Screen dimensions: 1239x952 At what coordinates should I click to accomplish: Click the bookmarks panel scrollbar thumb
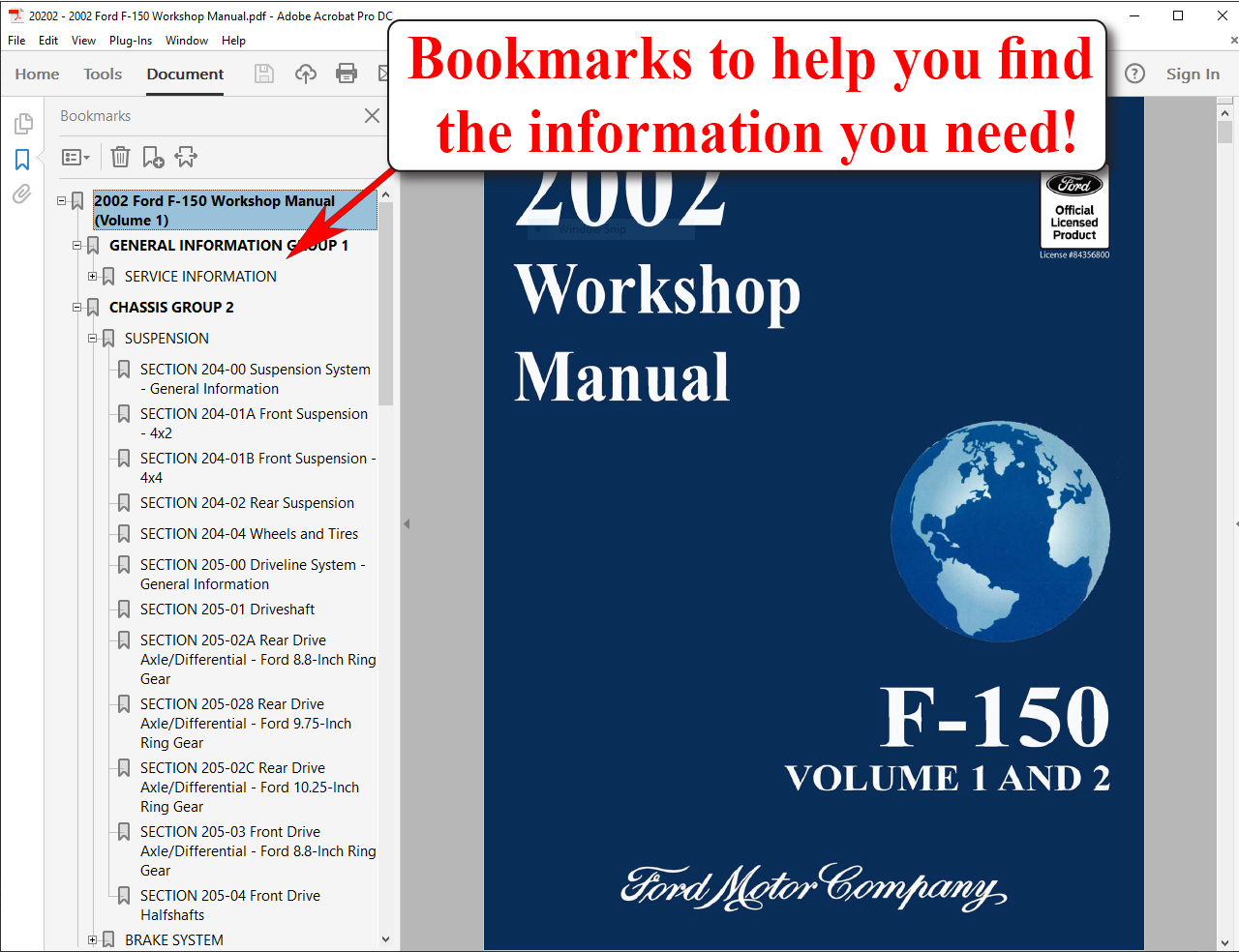[x=385, y=304]
